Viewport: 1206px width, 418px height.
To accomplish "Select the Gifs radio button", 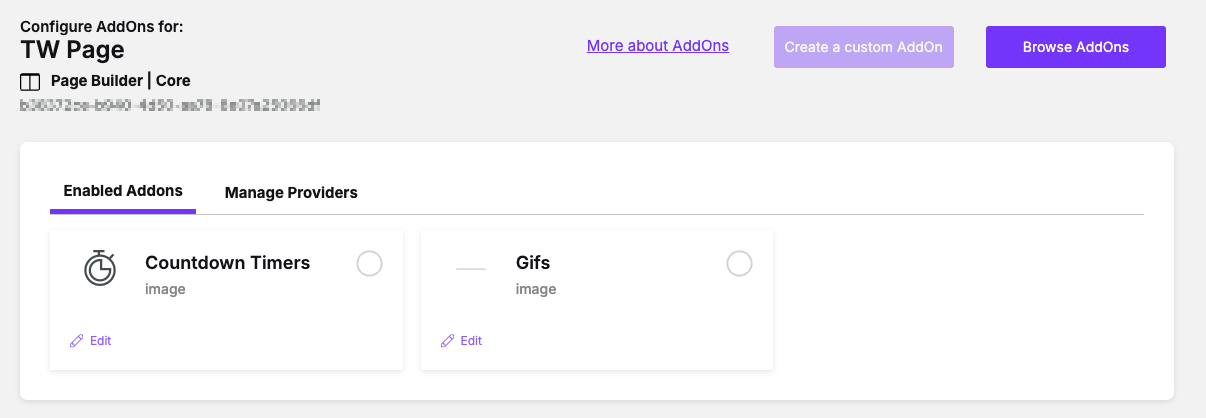I will tap(739, 263).
